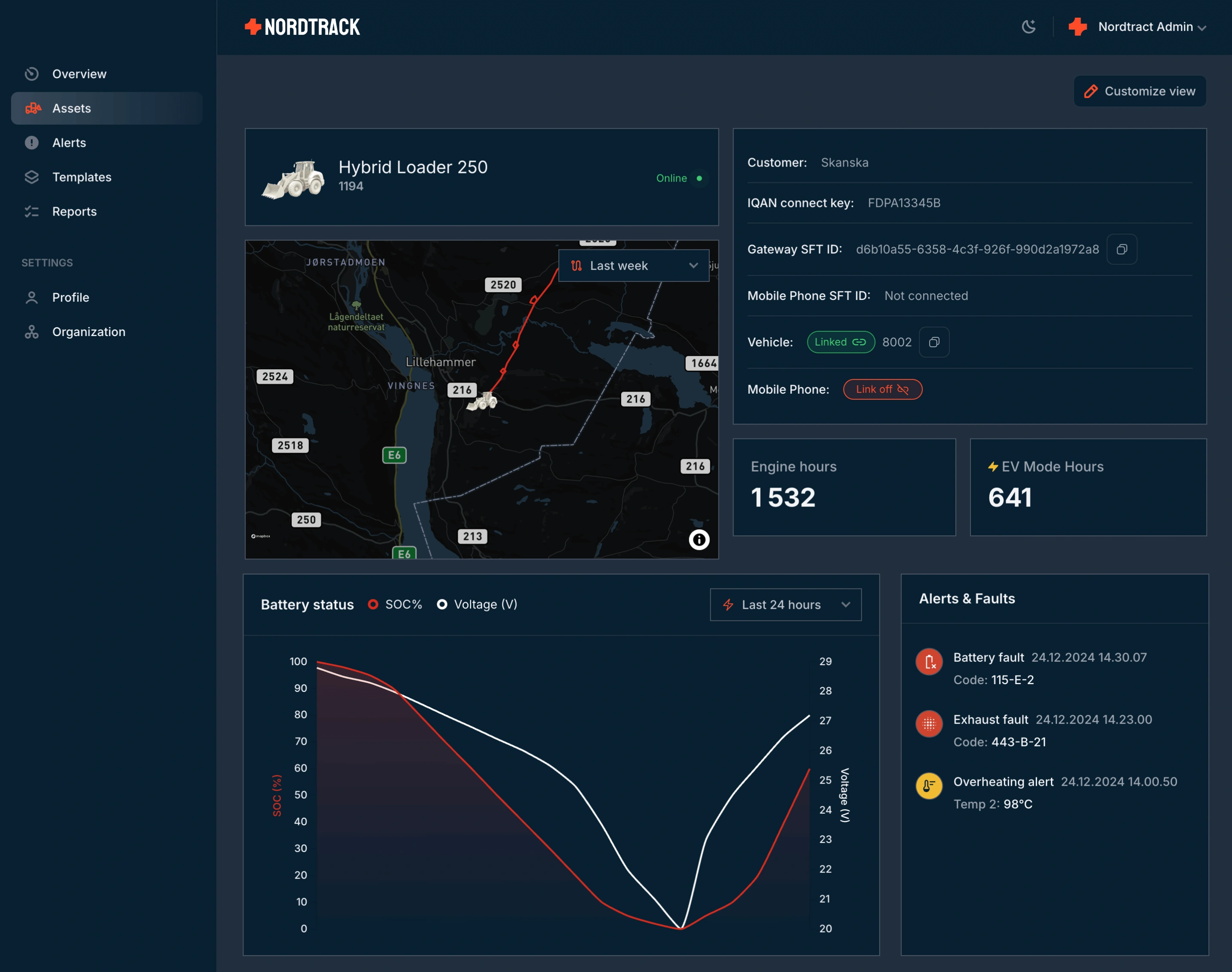
Task: Click the route icon in map dropdown
Action: (576, 266)
